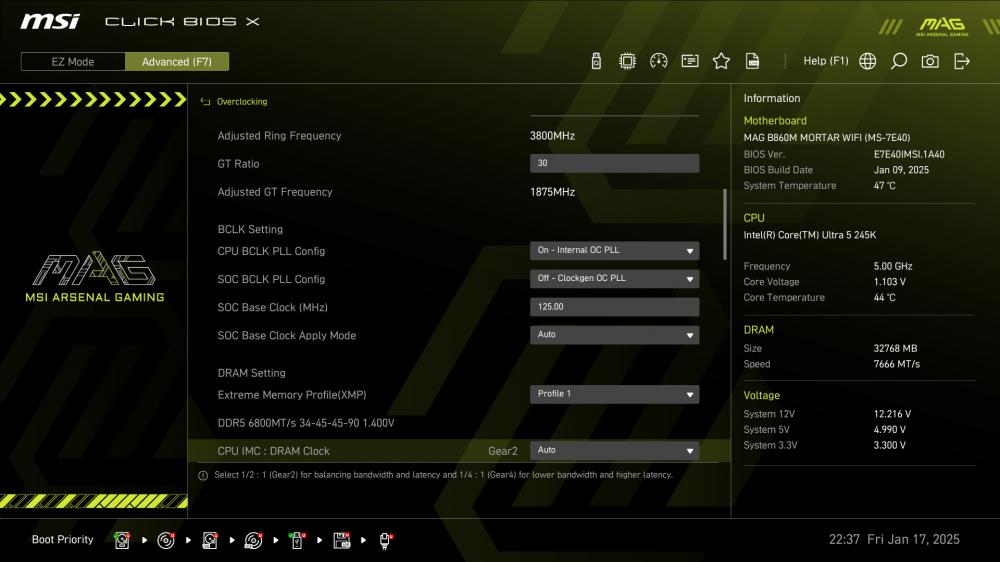1000x562 pixels.
Task: Open the CPU BCLK PLL Config dropdown
Action: pos(614,251)
